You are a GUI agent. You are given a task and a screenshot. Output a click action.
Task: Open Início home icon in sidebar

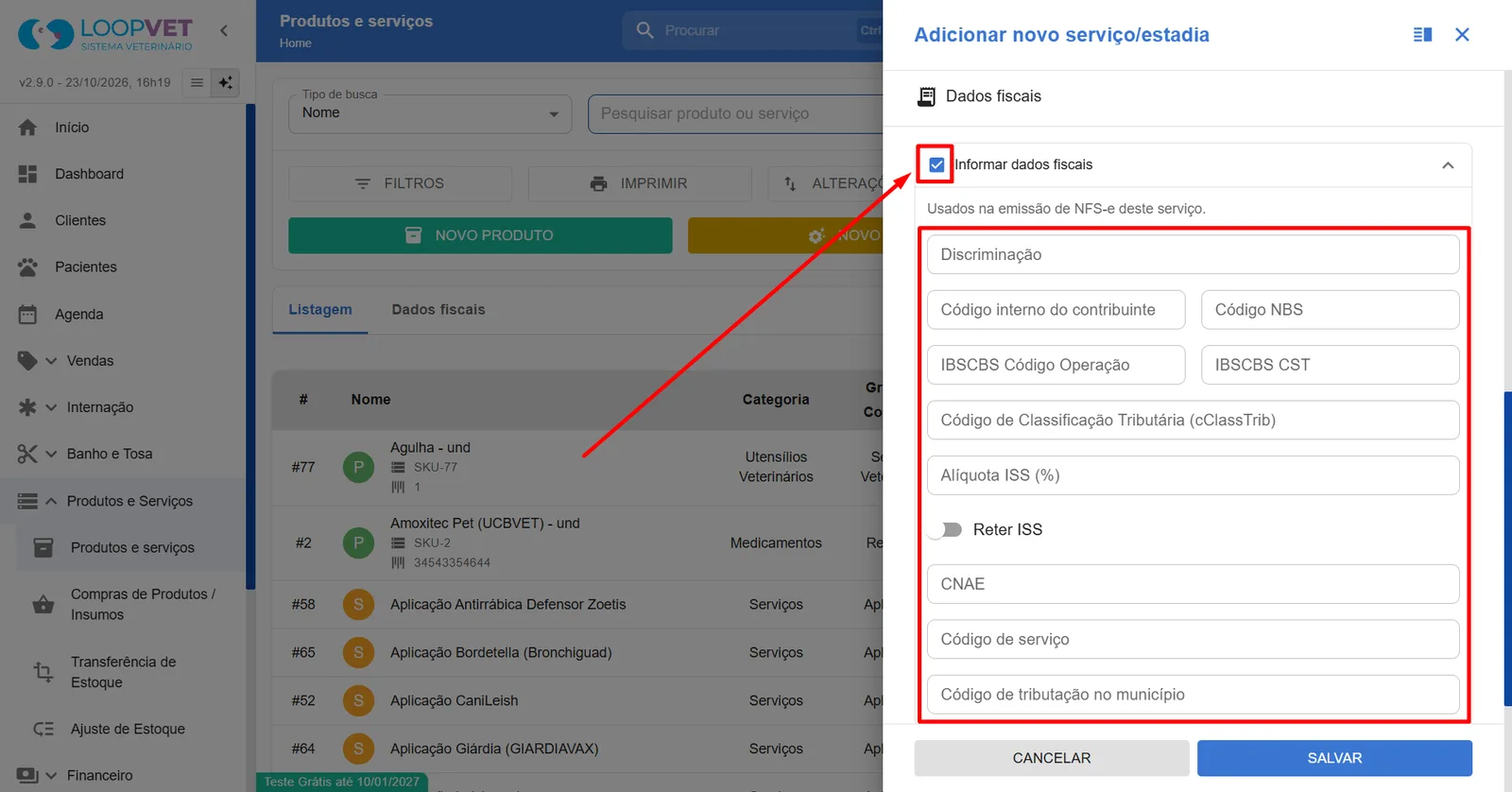click(x=28, y=127)
